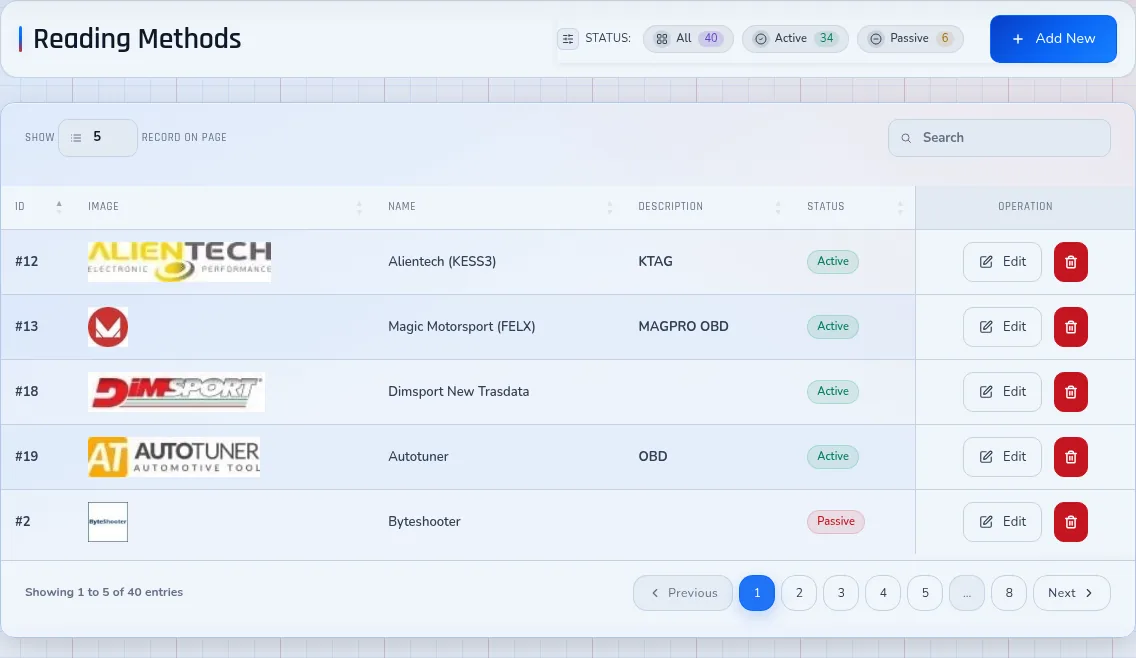Delete the Alientech (KESS3) row
Image resolution: width=1136 pixels, height=658 pixels.
(1071, 262)
